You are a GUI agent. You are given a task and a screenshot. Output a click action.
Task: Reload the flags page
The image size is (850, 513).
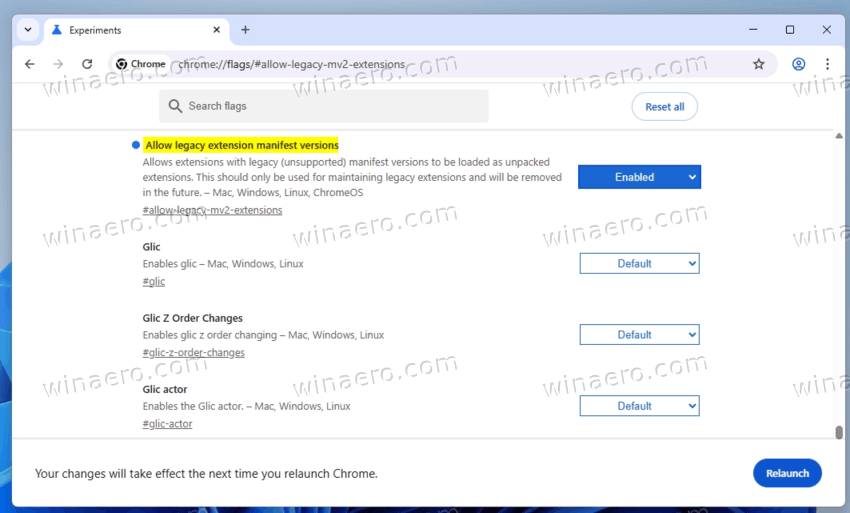click(87, 64)
